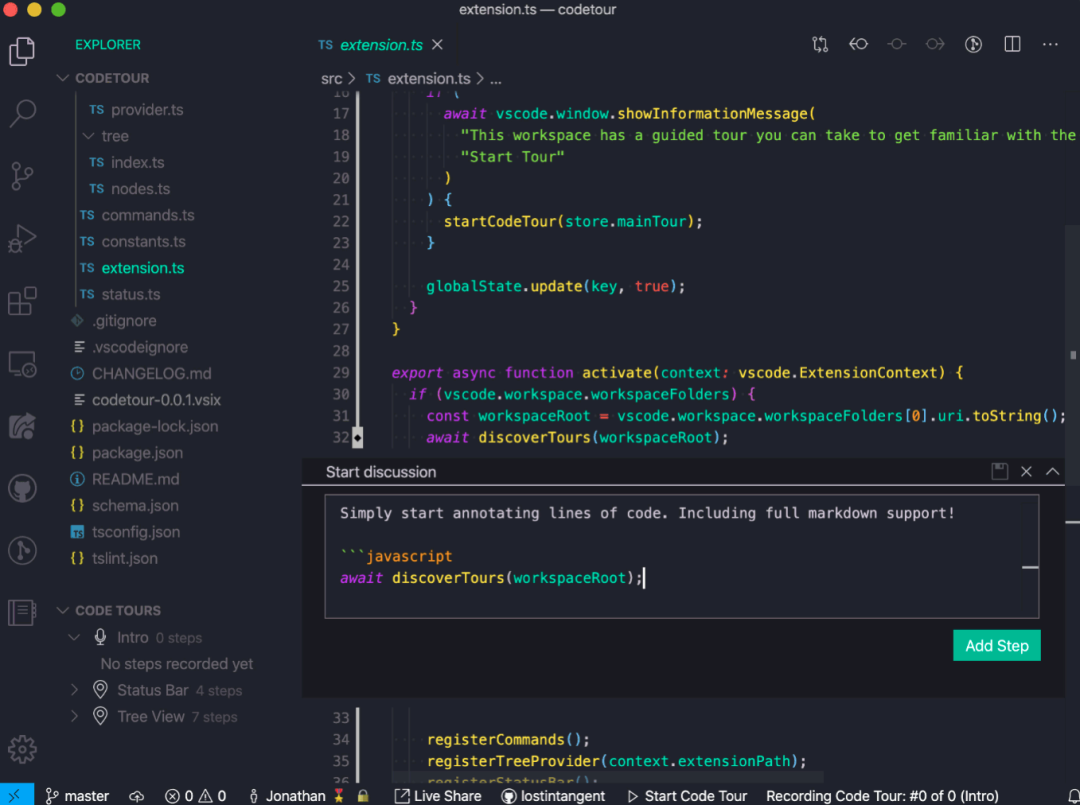The width and height of the screenshot is (1080, 805).
Task: Open package.json
Action: tap(137, 452)
